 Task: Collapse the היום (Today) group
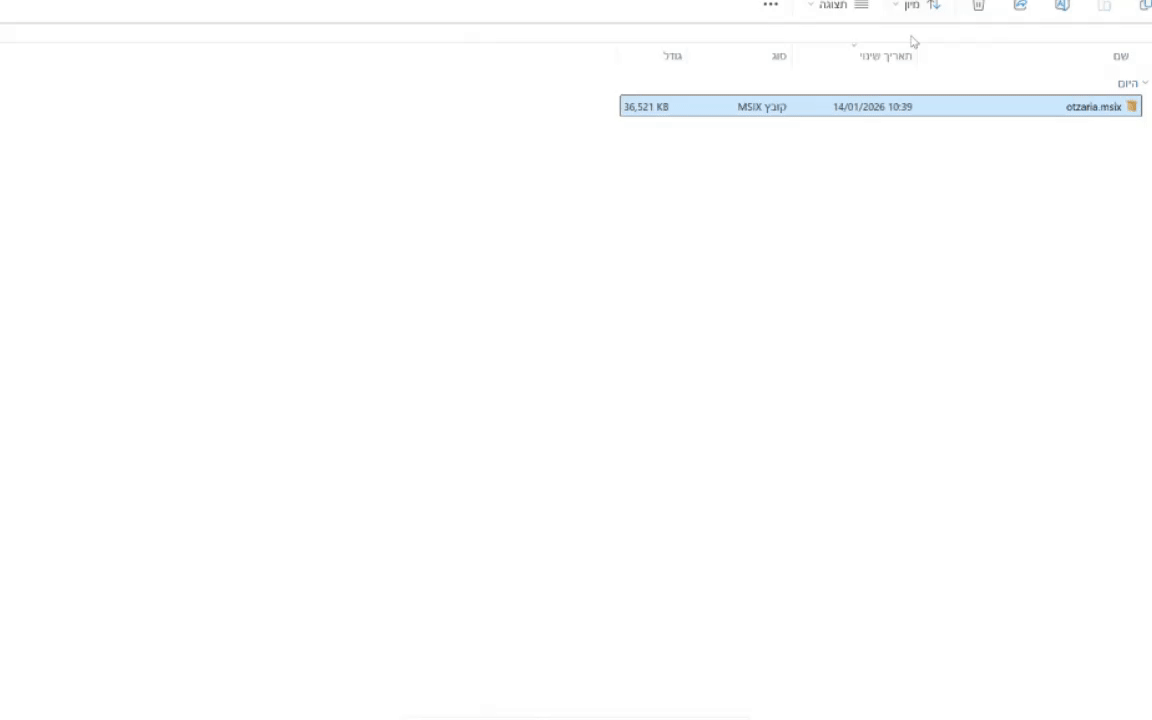coord(1144,83)
